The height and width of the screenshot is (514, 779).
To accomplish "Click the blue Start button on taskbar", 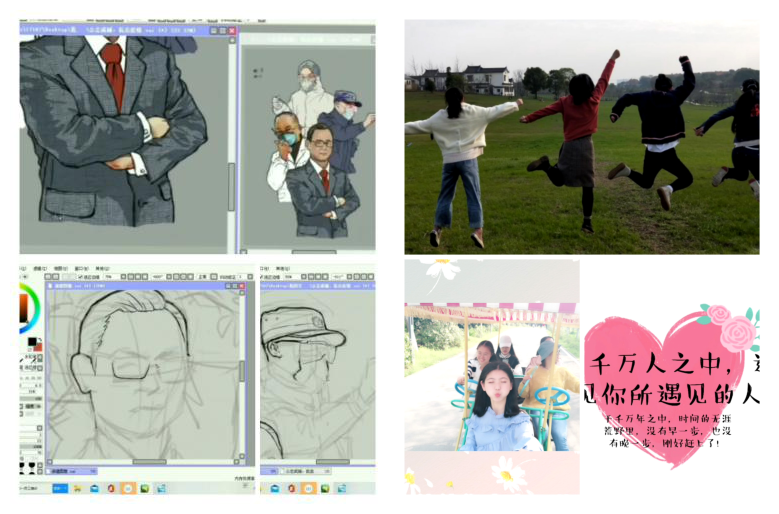I will point(58,488).
